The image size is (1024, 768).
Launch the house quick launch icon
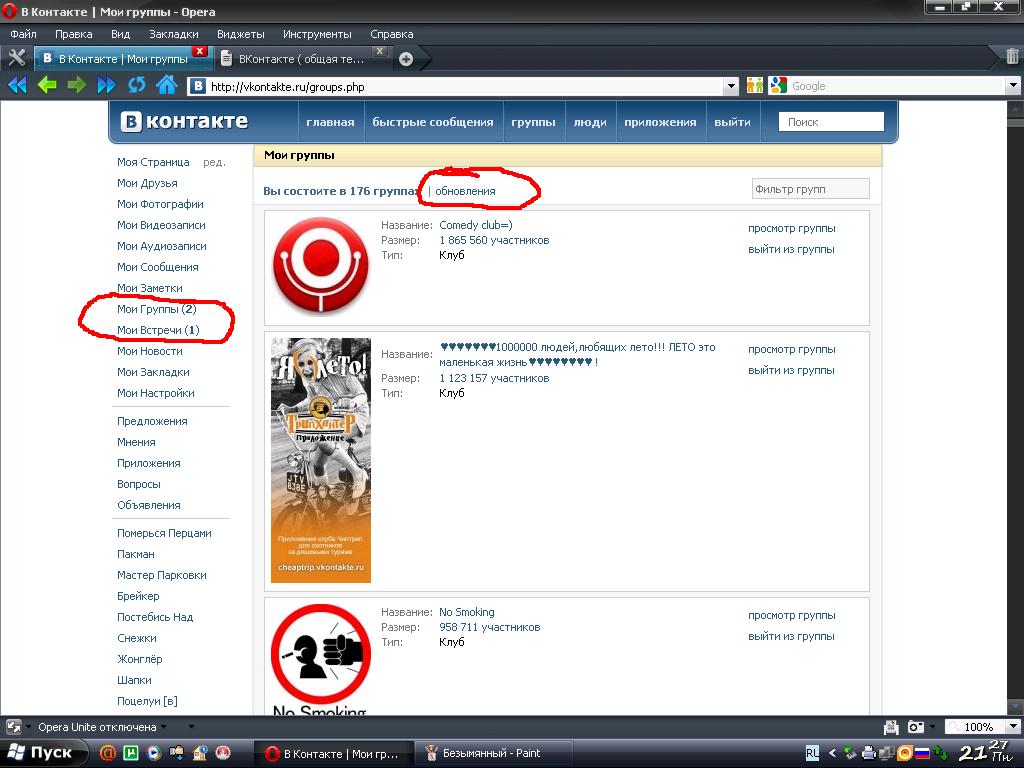pyautogui.click(x=200, y=753)
